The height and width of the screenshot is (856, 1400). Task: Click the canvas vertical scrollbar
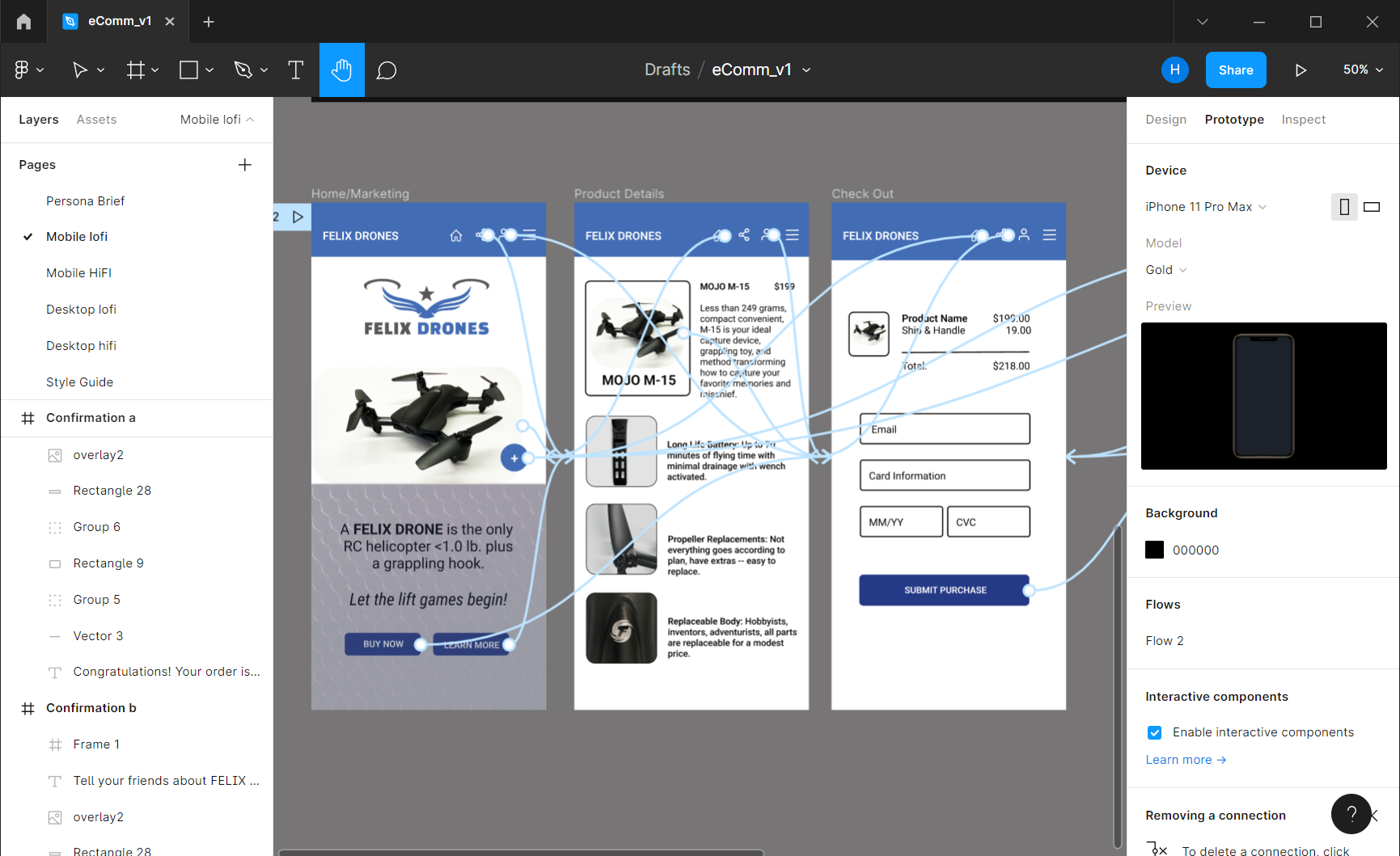(1118, 685)
